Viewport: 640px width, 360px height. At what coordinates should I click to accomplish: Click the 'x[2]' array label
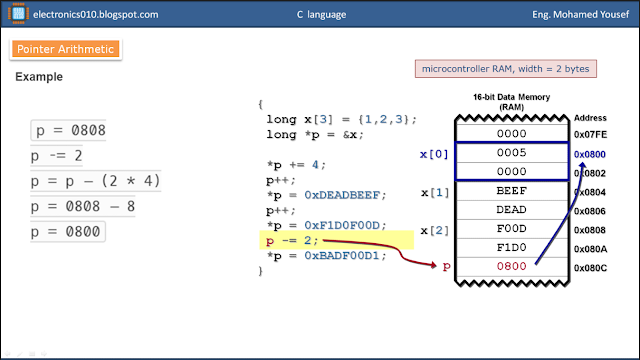435,231
